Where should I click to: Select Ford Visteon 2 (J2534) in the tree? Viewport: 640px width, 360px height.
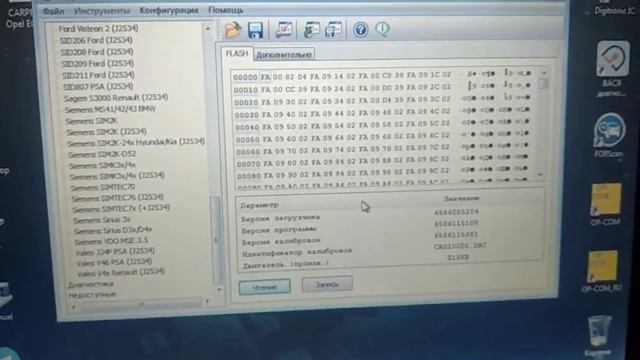[98, 29]
